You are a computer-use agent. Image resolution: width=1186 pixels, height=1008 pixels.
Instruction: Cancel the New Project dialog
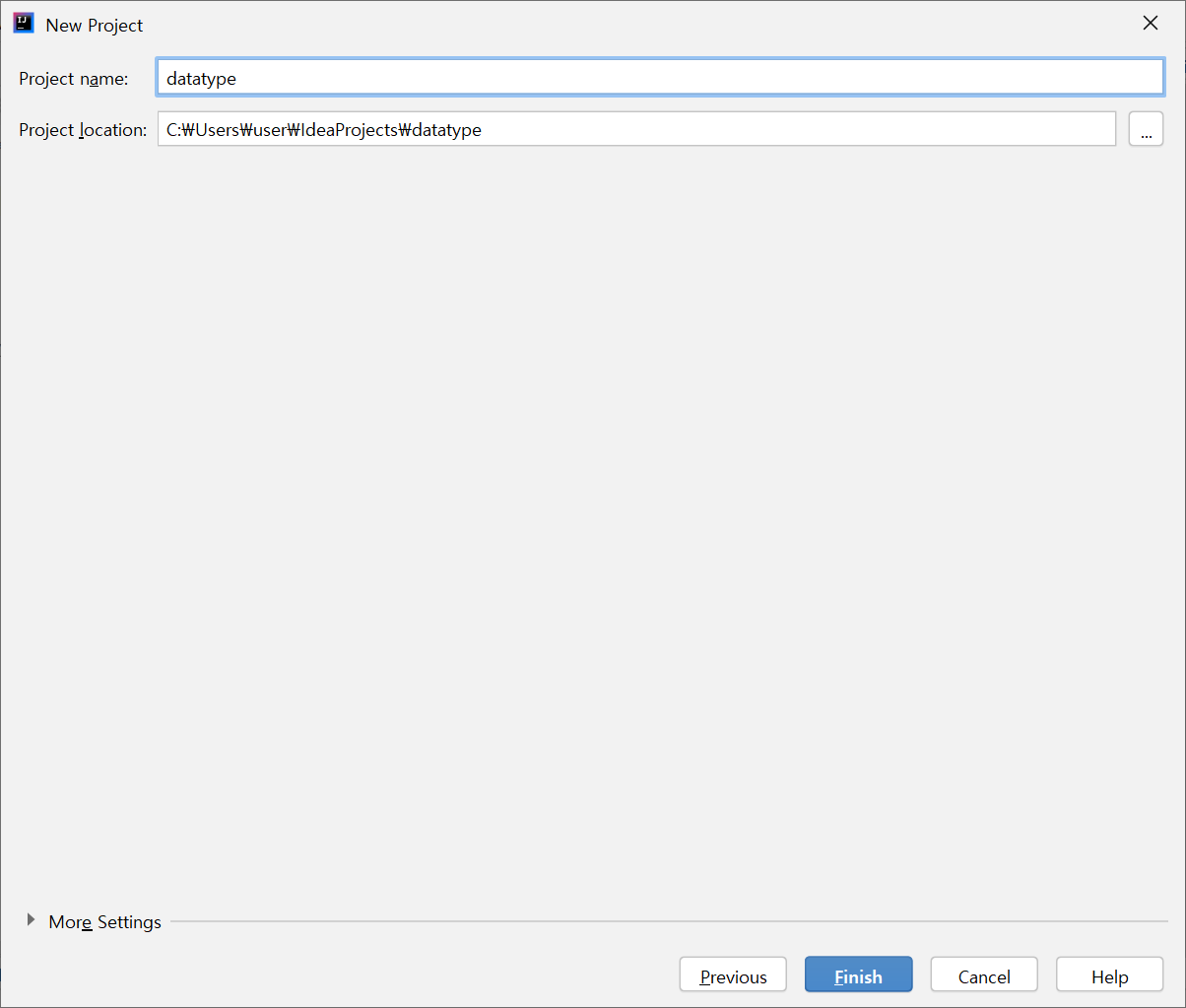point(984,975)
